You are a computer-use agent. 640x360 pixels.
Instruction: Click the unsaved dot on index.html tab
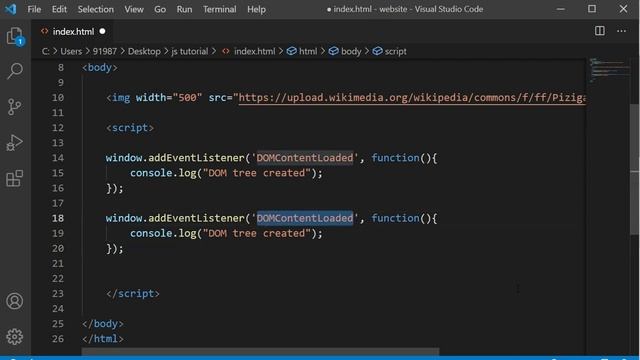(x=102, y=31)
